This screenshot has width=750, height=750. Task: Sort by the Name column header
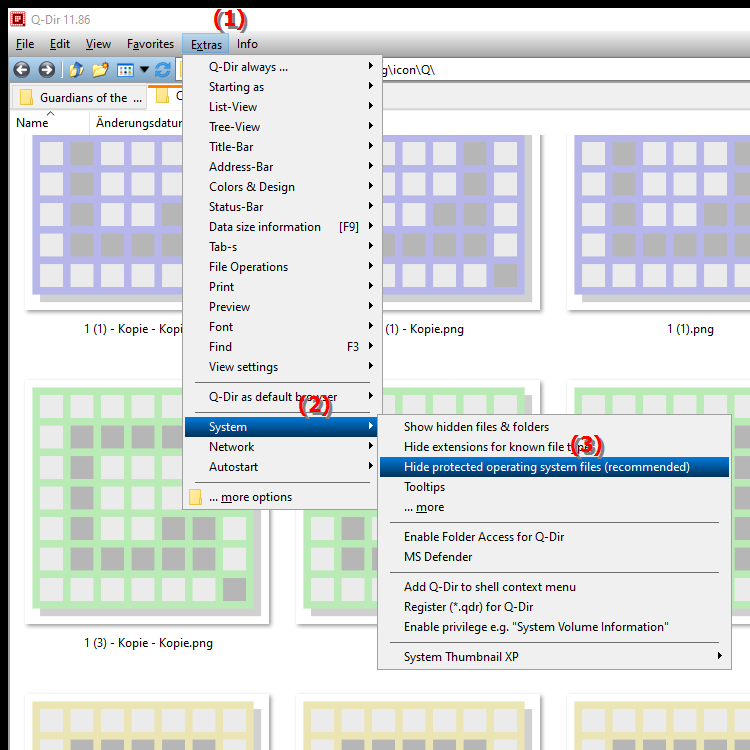[x=33, y=123]
